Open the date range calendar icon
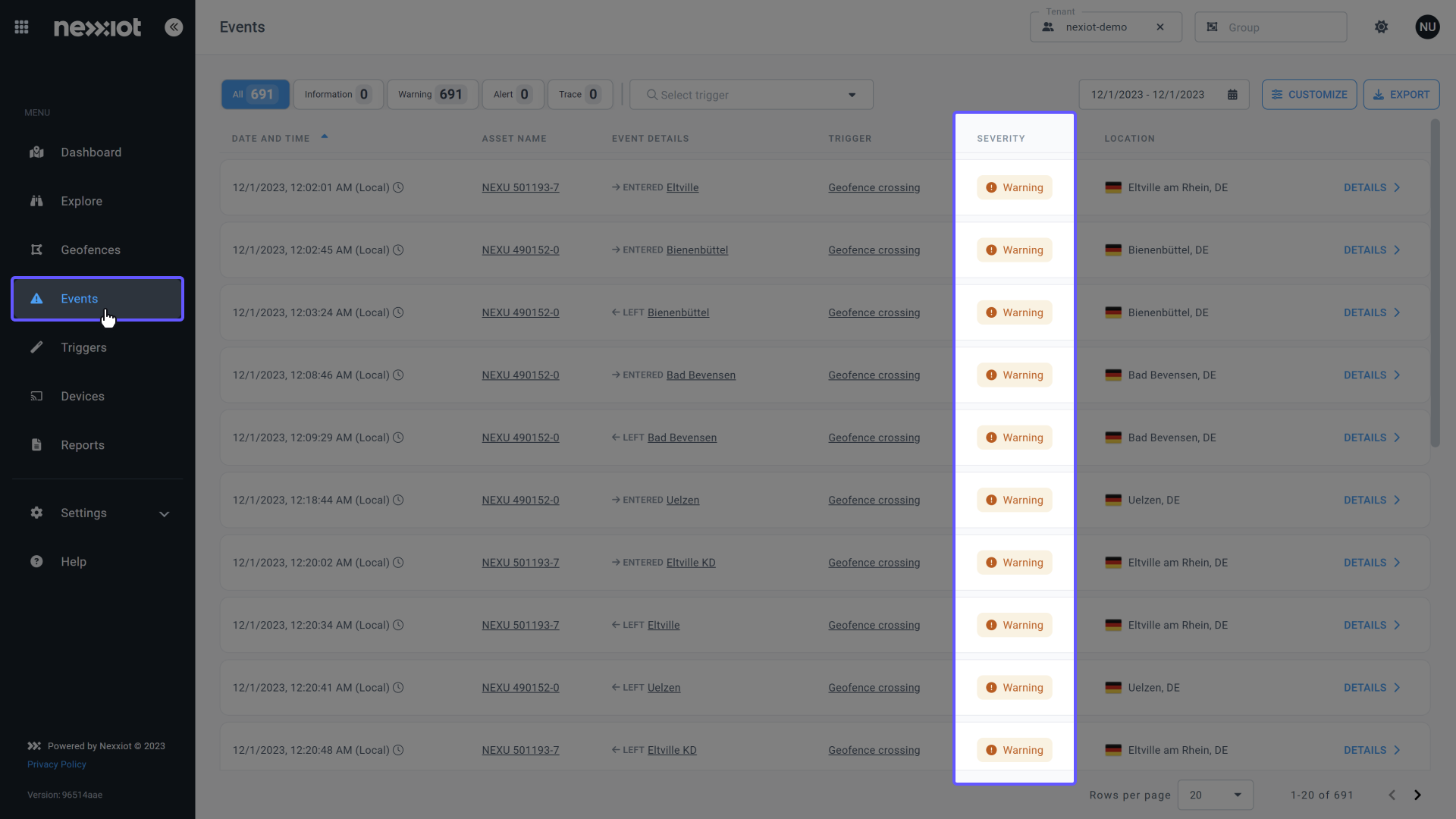Viewport: 1456px width, 819px height. point(1232,95)
